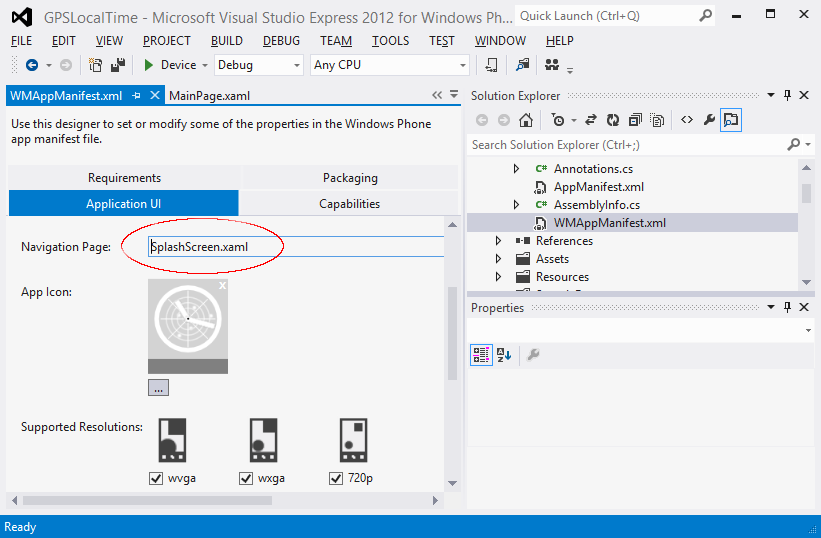Click search magnifier in Solution Explorer box

794,144
